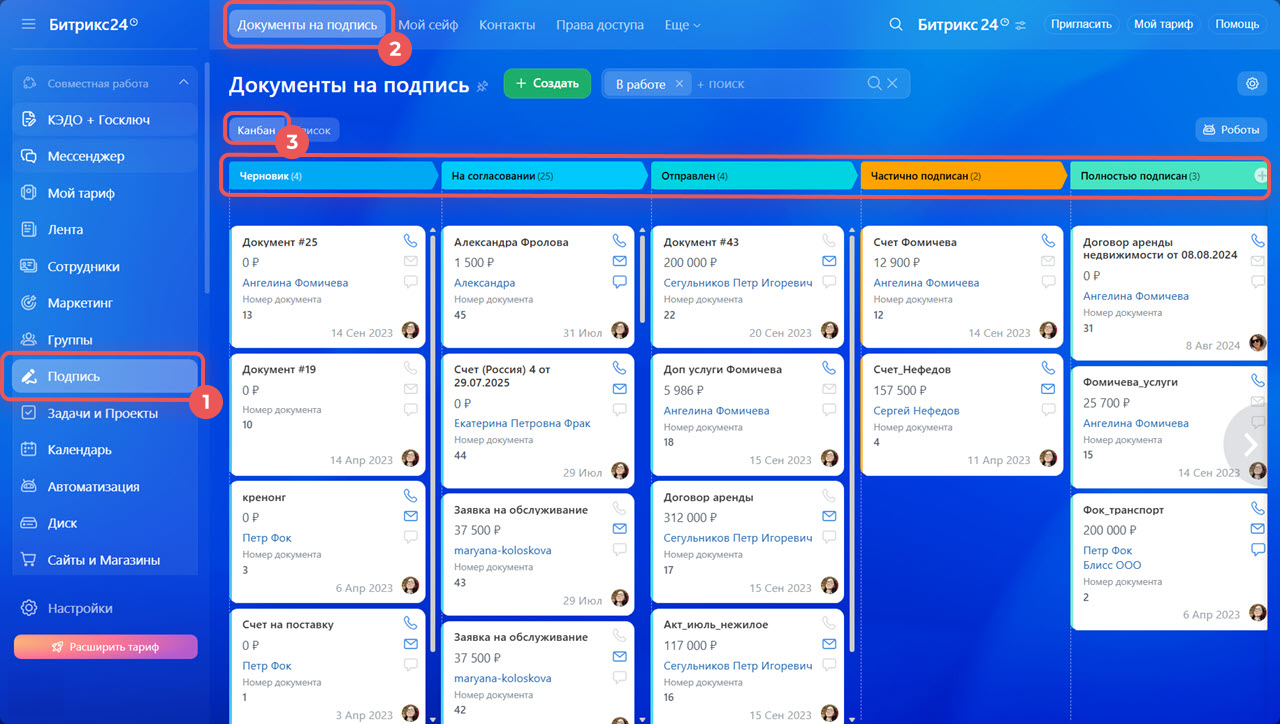Click the search magnifier icon in header
Image resolution: width=1280 pixels, height=724 pixels.
[x=896, y=24]
